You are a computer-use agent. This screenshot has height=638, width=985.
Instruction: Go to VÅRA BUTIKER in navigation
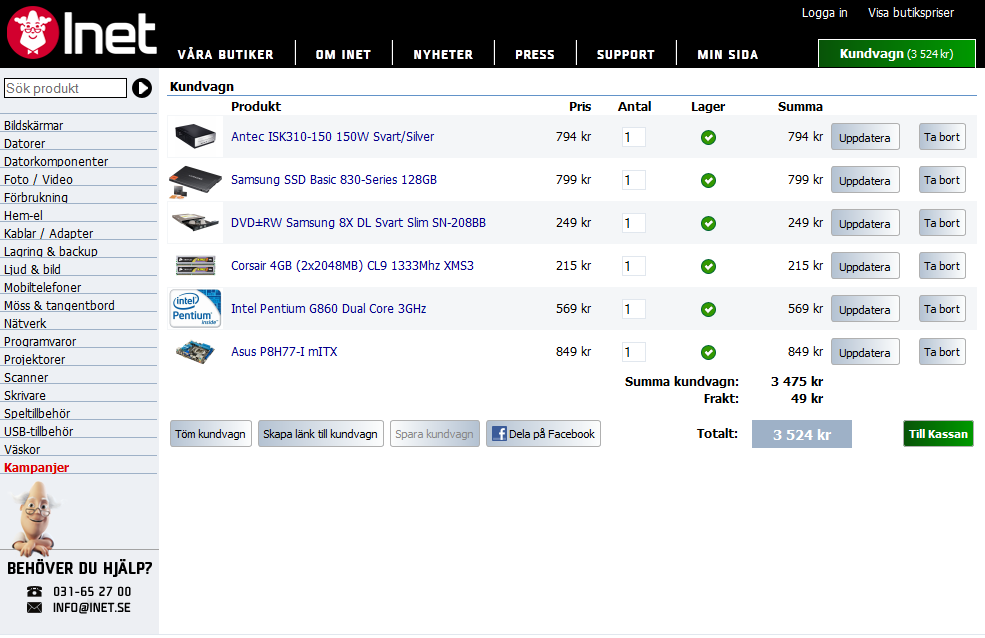pyautogui.click(x=226, y=55)
